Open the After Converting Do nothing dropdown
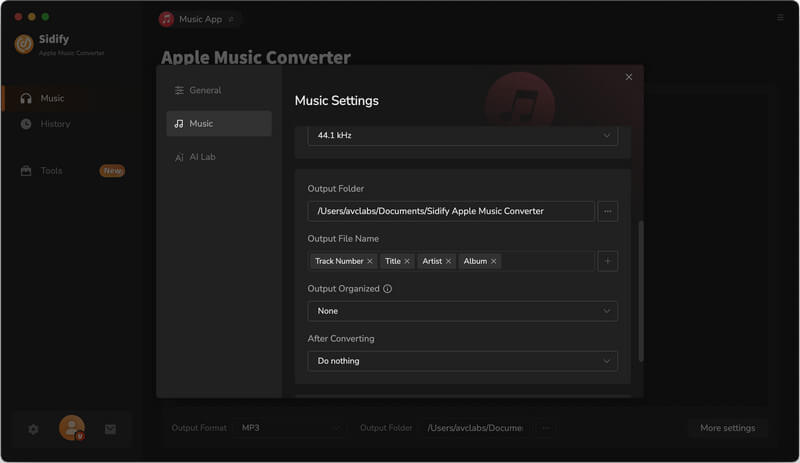 coord(462,361)
